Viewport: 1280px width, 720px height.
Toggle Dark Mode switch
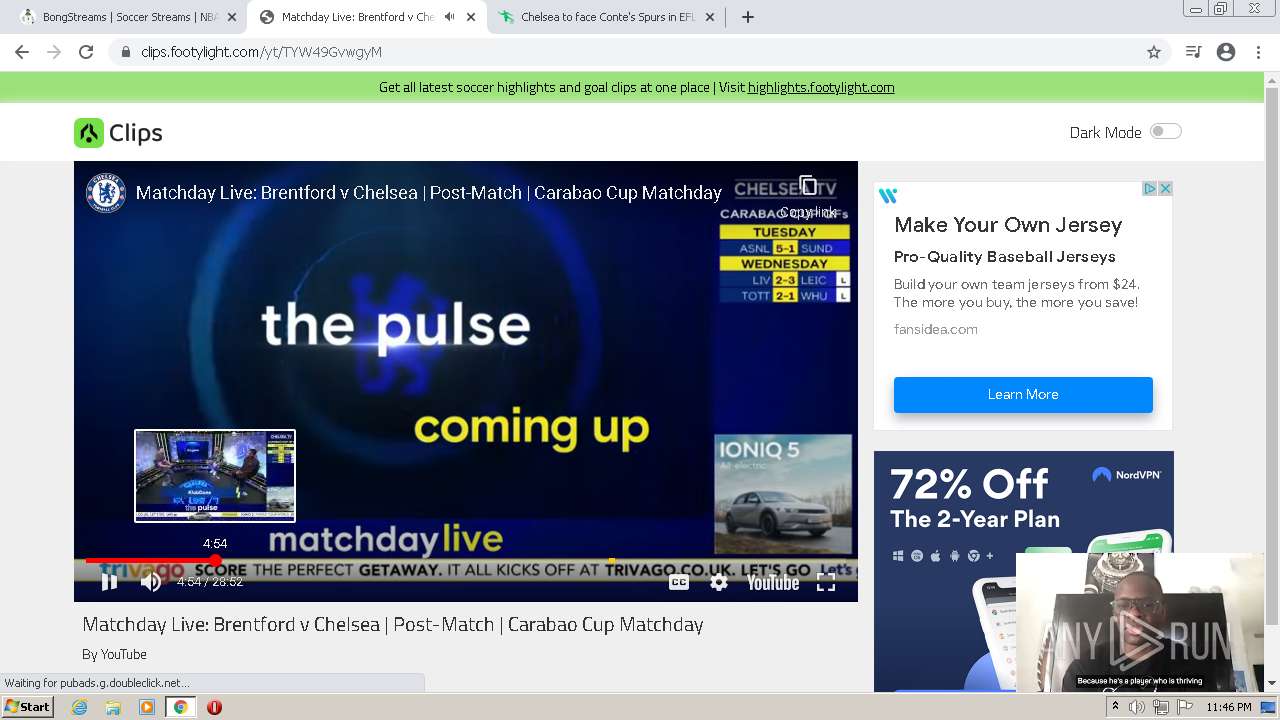1165,132
